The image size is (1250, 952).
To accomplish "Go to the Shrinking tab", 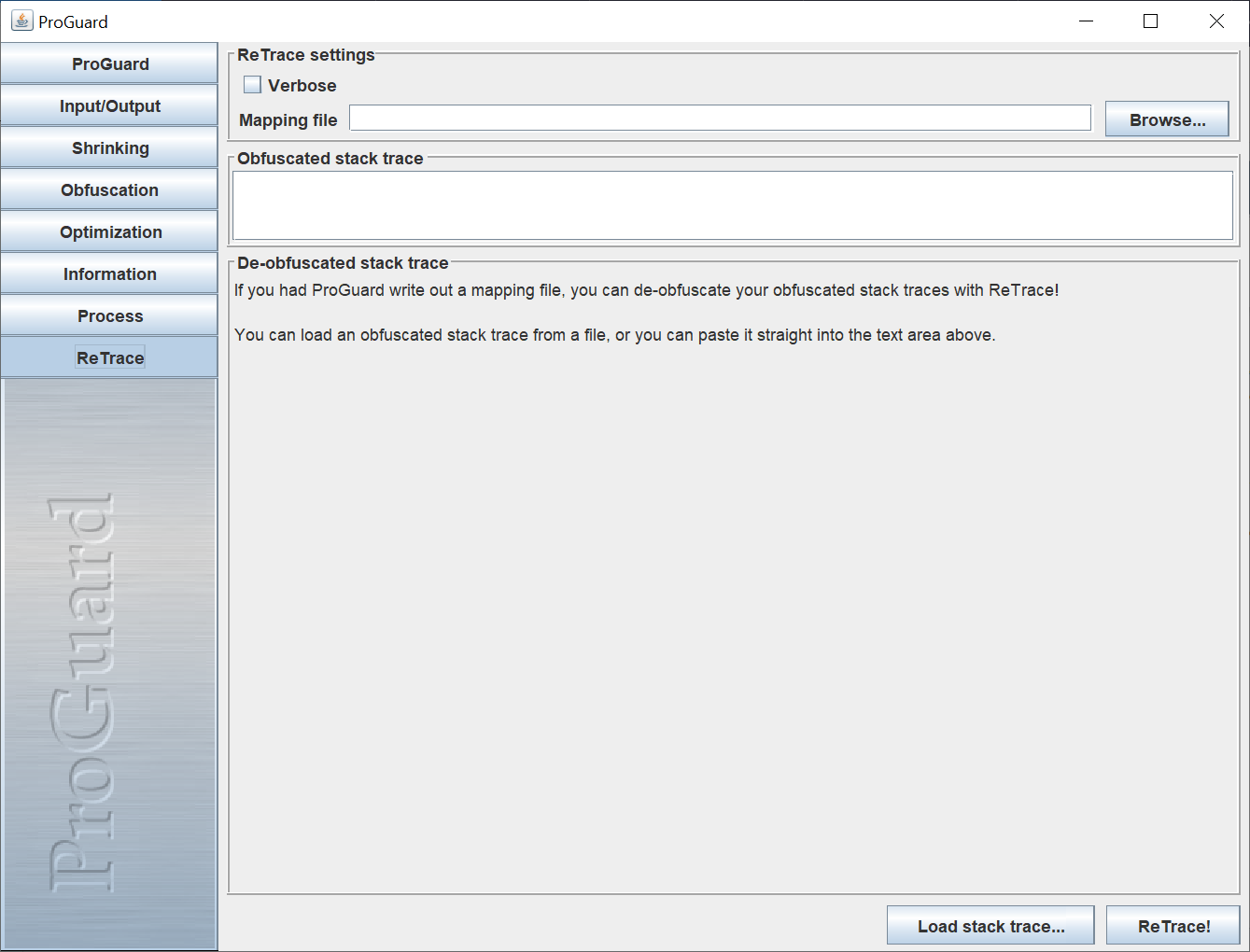I will tap(109, 147).
